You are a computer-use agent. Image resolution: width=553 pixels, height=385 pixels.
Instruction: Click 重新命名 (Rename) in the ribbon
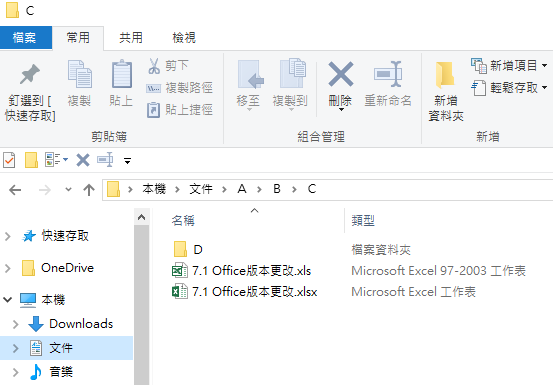coord(388,84)
